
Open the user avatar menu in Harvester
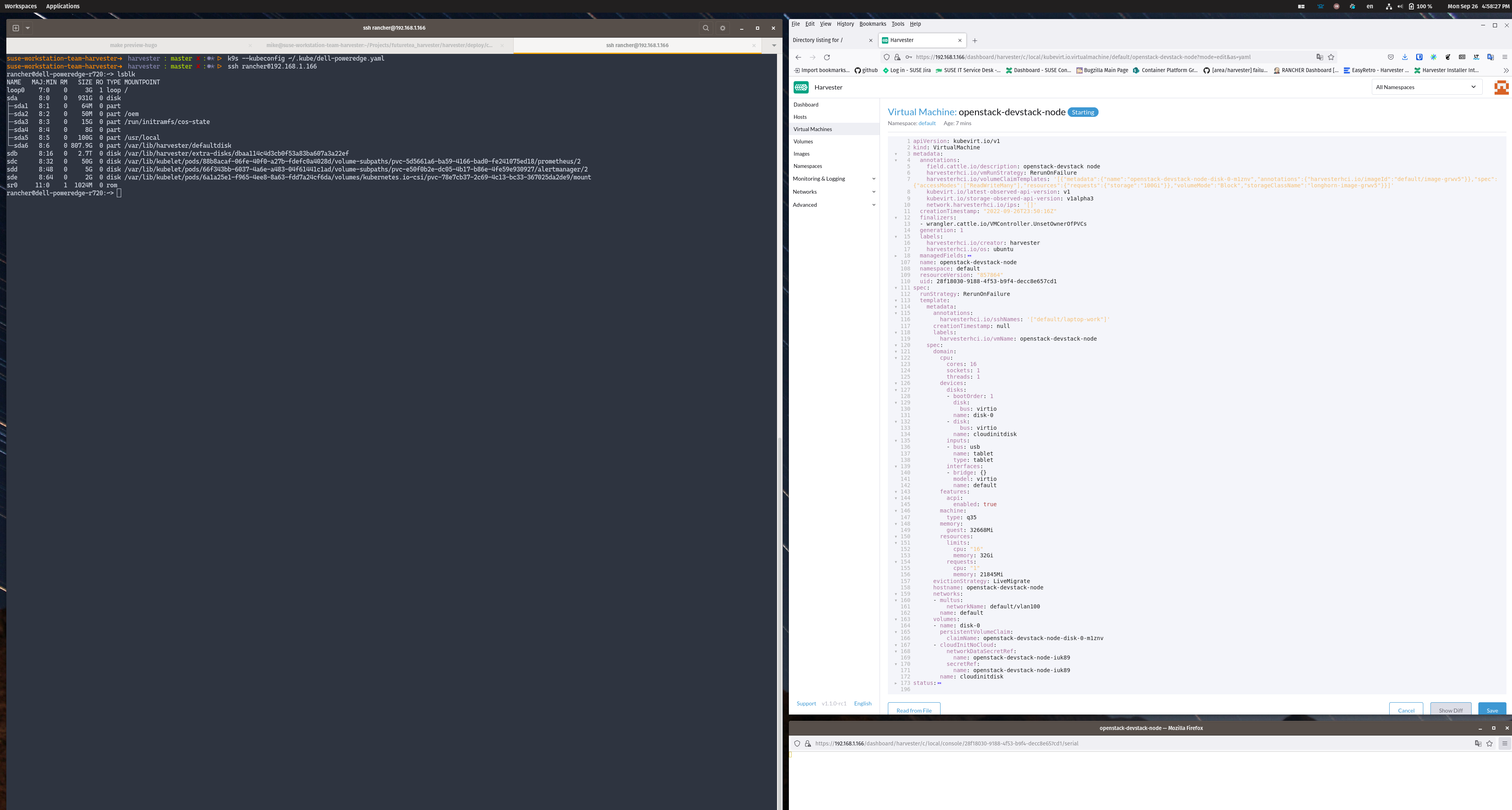tap(1501, 88)
